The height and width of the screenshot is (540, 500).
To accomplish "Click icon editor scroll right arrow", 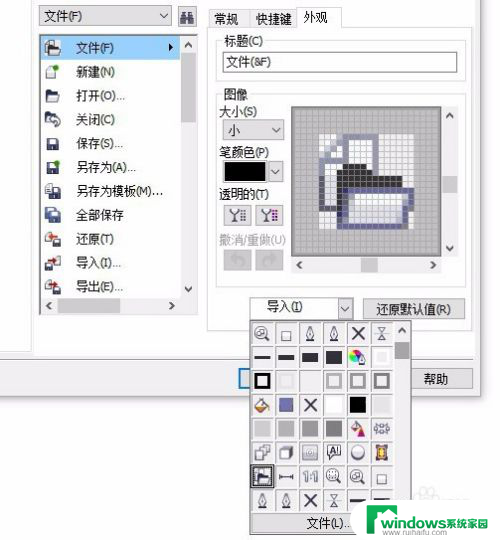I will click(433, 265).
